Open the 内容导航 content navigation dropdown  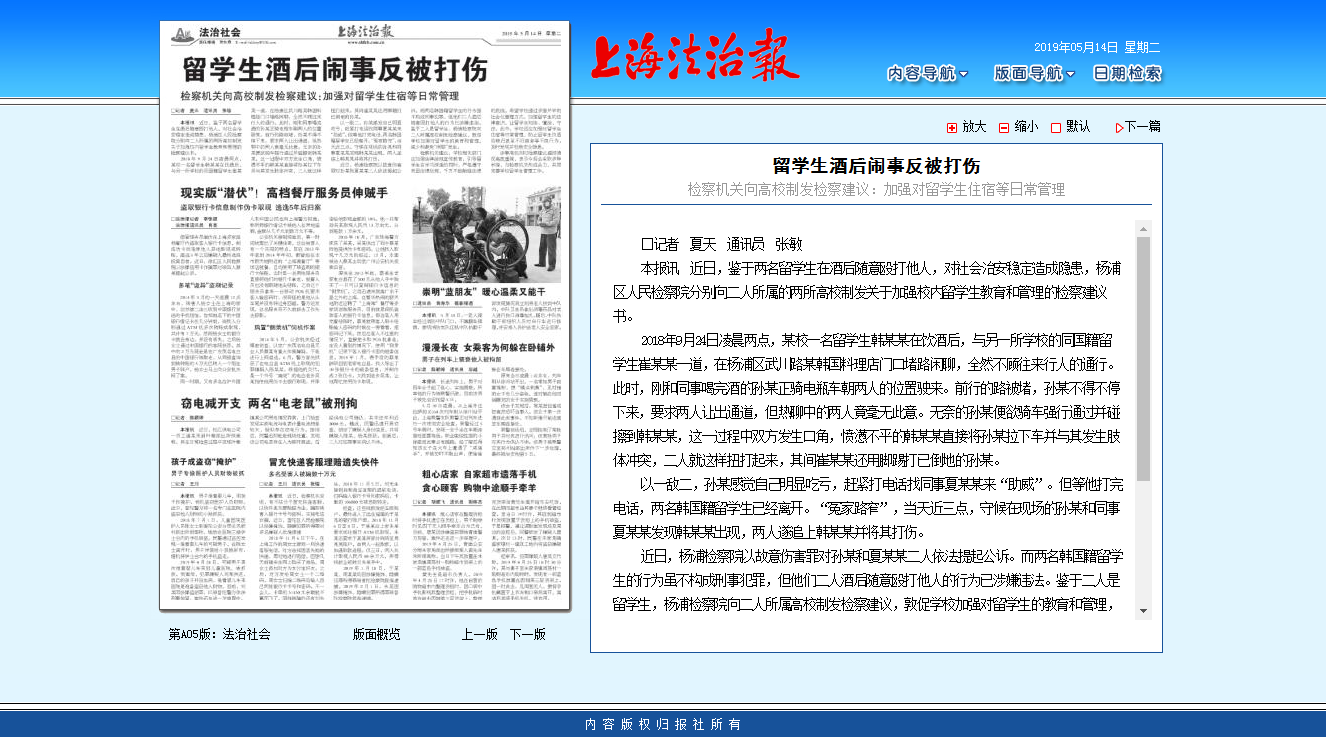(922, 73)
